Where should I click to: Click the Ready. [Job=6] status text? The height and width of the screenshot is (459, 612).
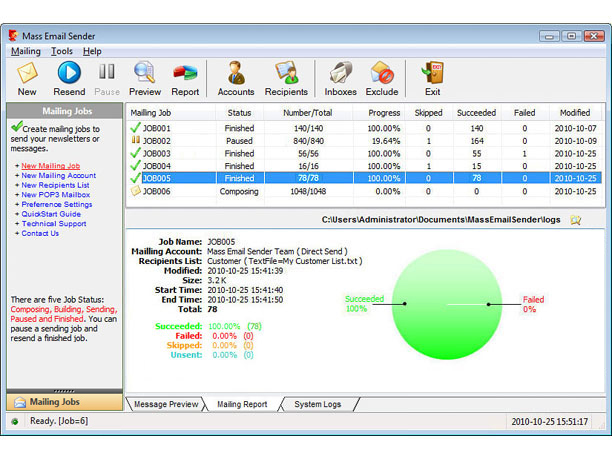click(59, 421)
